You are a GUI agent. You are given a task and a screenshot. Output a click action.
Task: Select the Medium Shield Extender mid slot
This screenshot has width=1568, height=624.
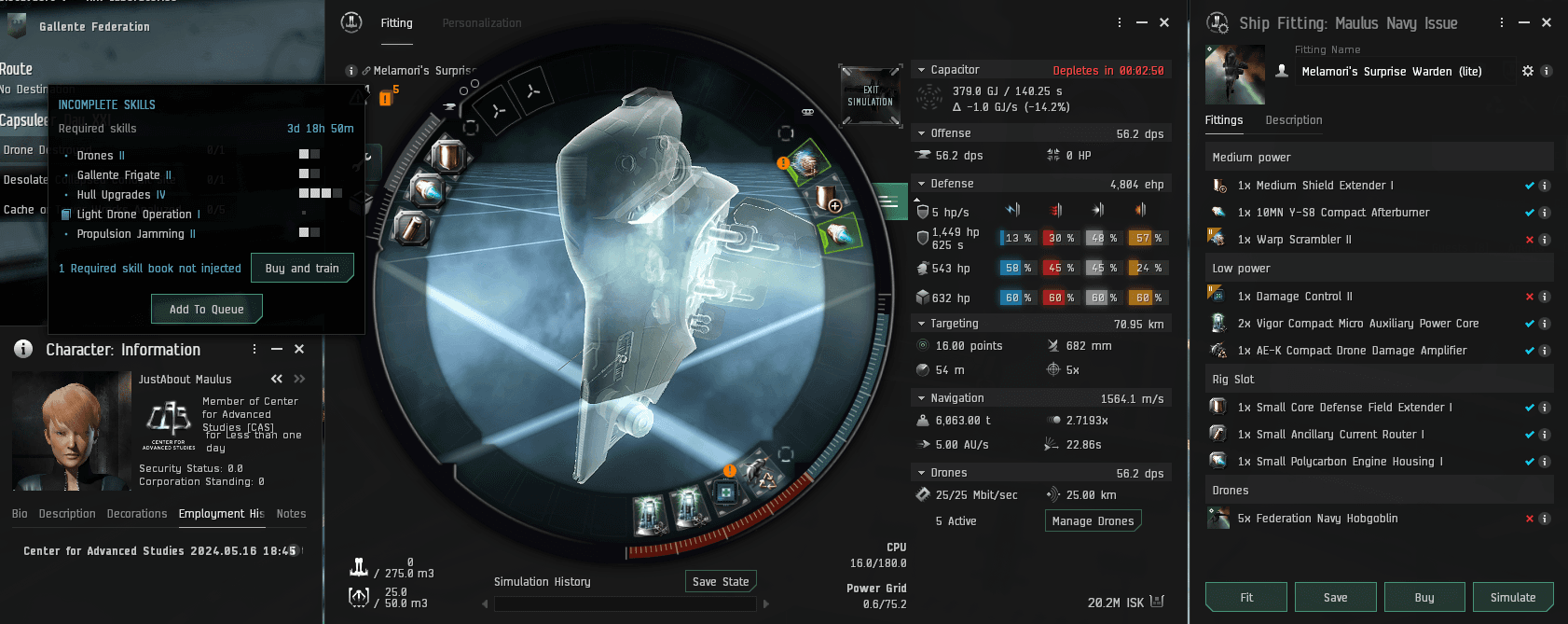coord(825,198)
